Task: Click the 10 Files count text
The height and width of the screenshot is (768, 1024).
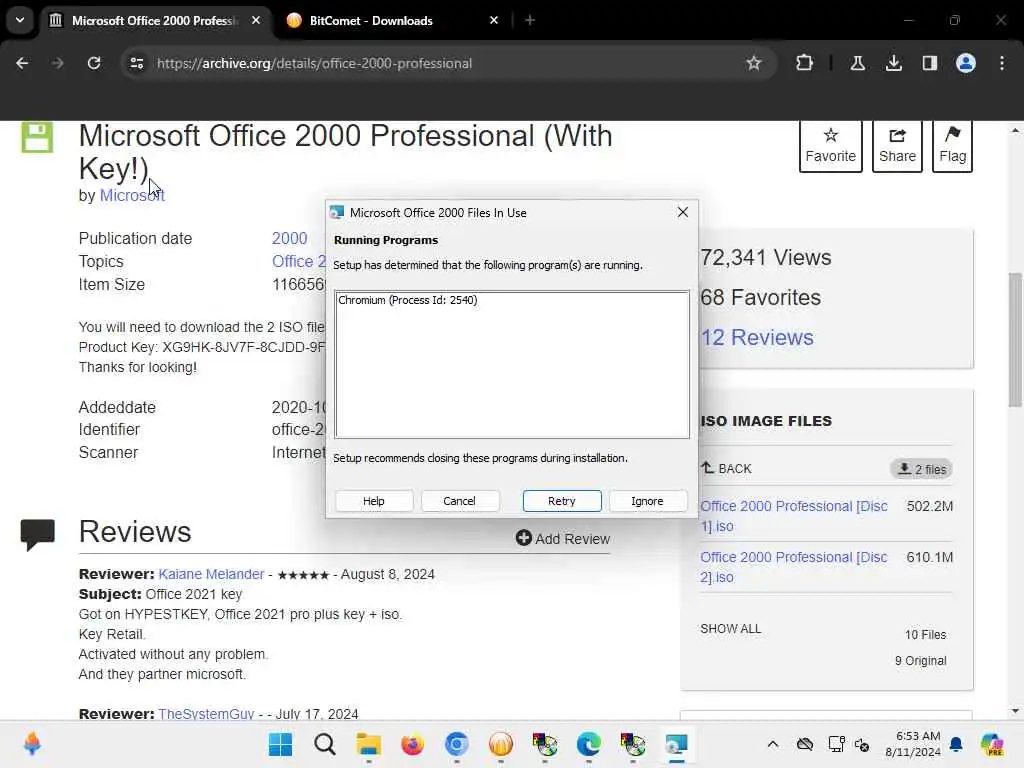Action: pyautogui.click(x=925, y=635)
